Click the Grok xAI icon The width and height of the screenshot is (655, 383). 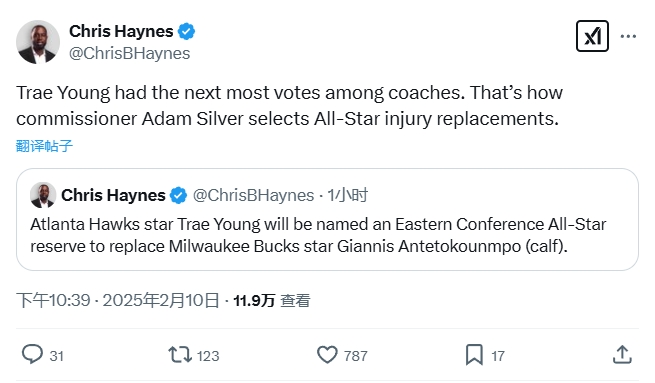(592, 36)
